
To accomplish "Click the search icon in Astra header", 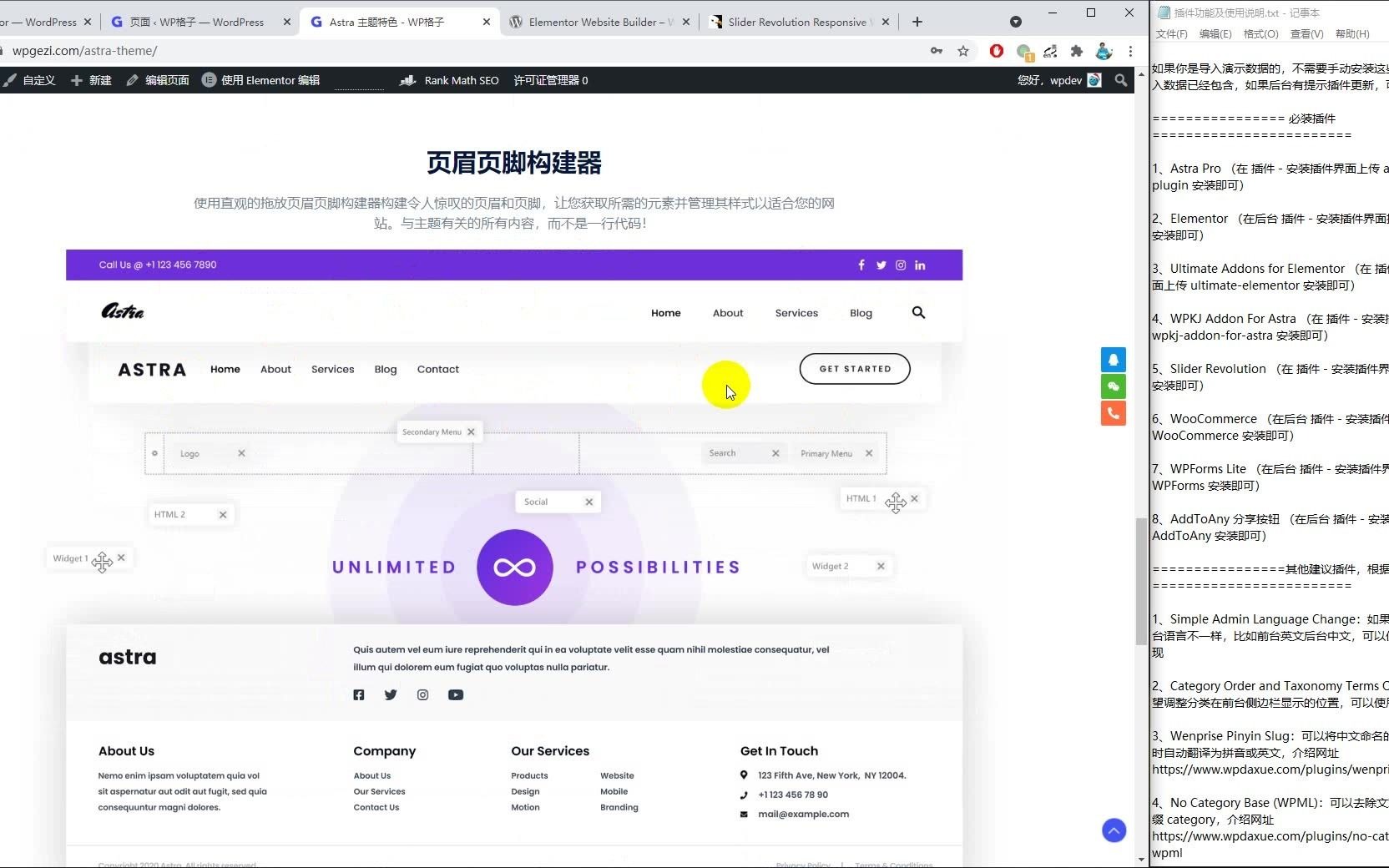I will pyautogui.click(x=918, y=313).
